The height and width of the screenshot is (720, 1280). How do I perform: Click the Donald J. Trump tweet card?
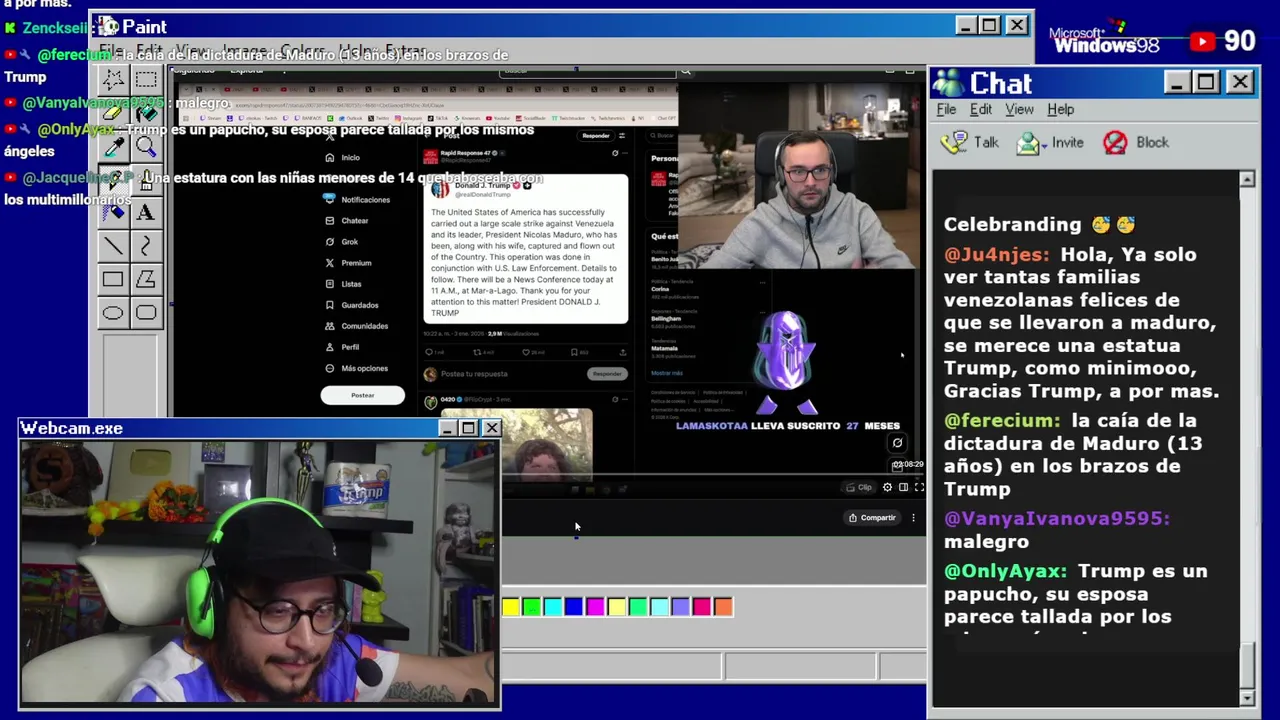tap(526, 250)
